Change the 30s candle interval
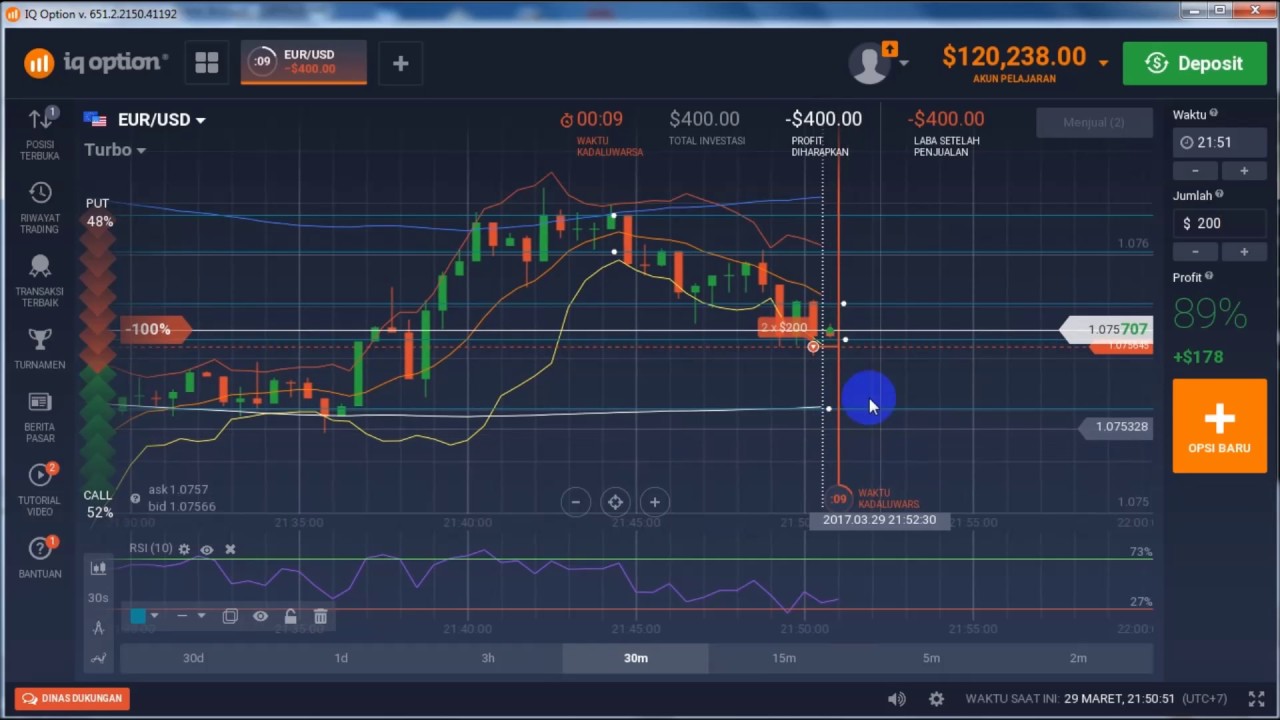This screenshot has width=1280, height=720. click(98, 598)
